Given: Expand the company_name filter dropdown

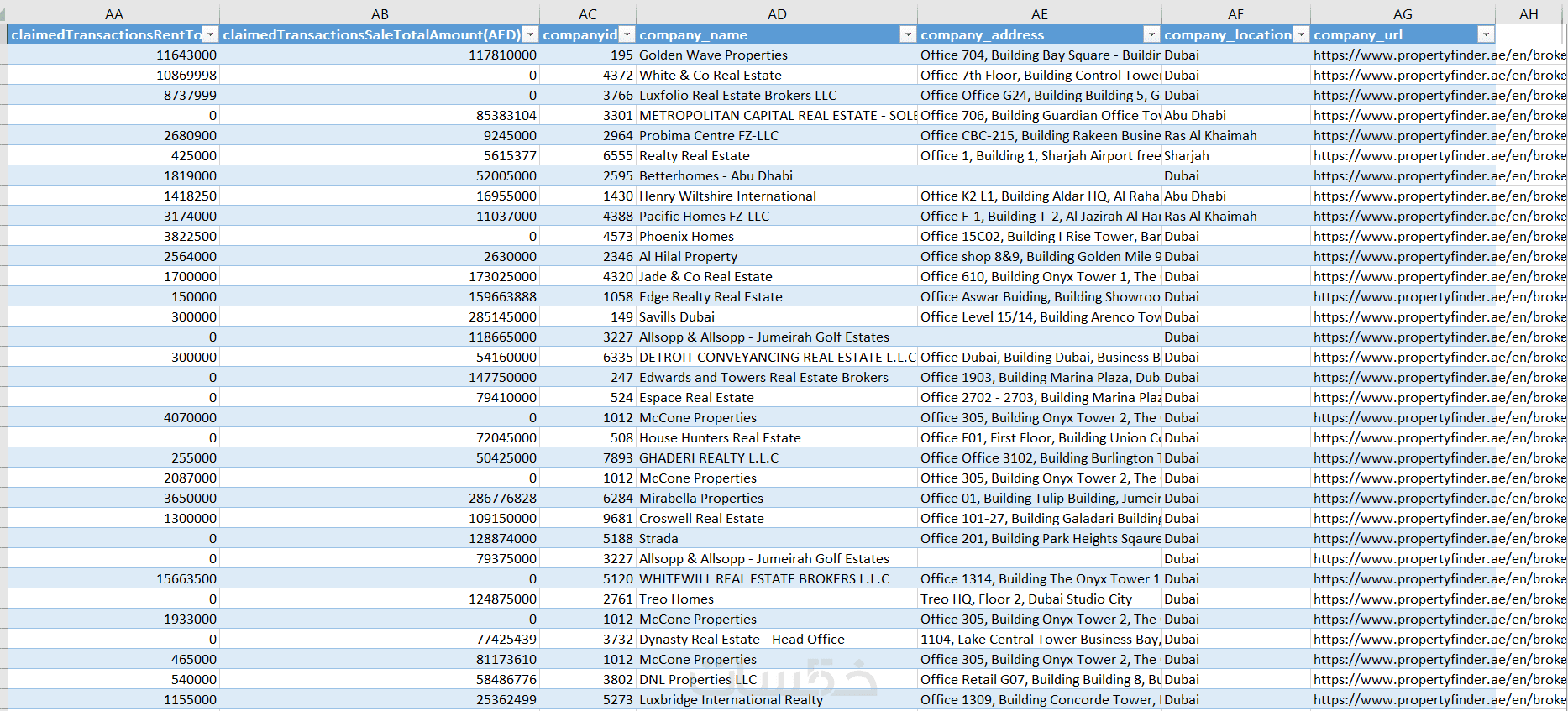Looking at the screenshot, I should 908,34.
